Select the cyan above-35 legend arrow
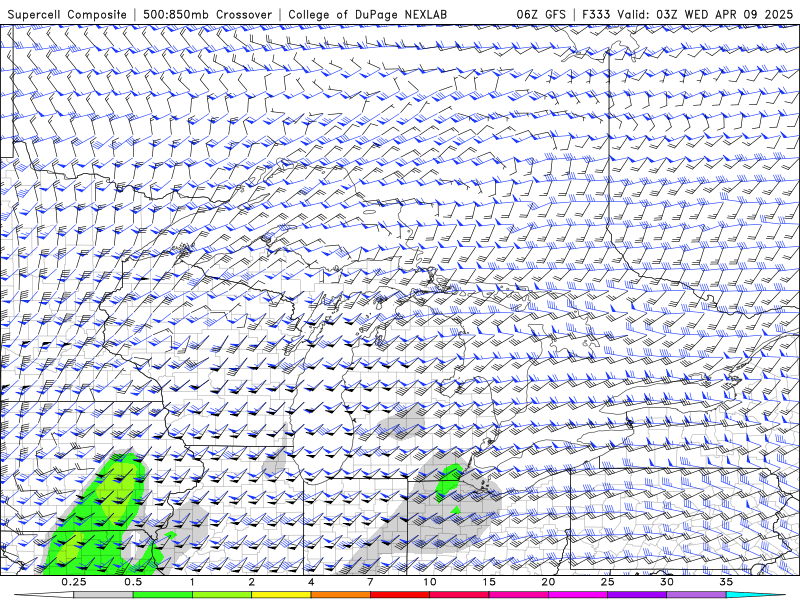 pos(757,595)
